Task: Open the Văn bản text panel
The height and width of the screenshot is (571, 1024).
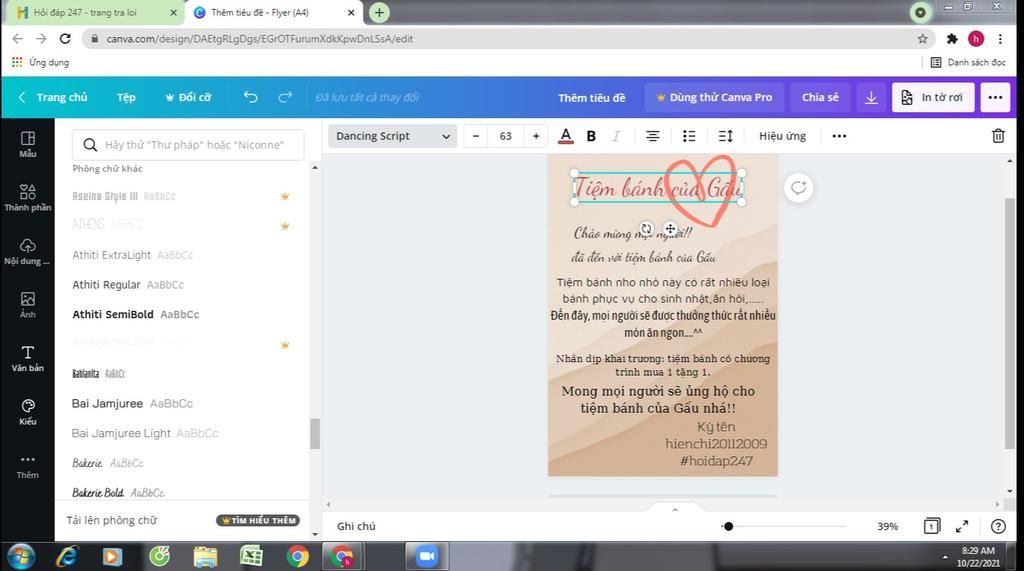Action: pyautogui.click(x=27, y=359)
